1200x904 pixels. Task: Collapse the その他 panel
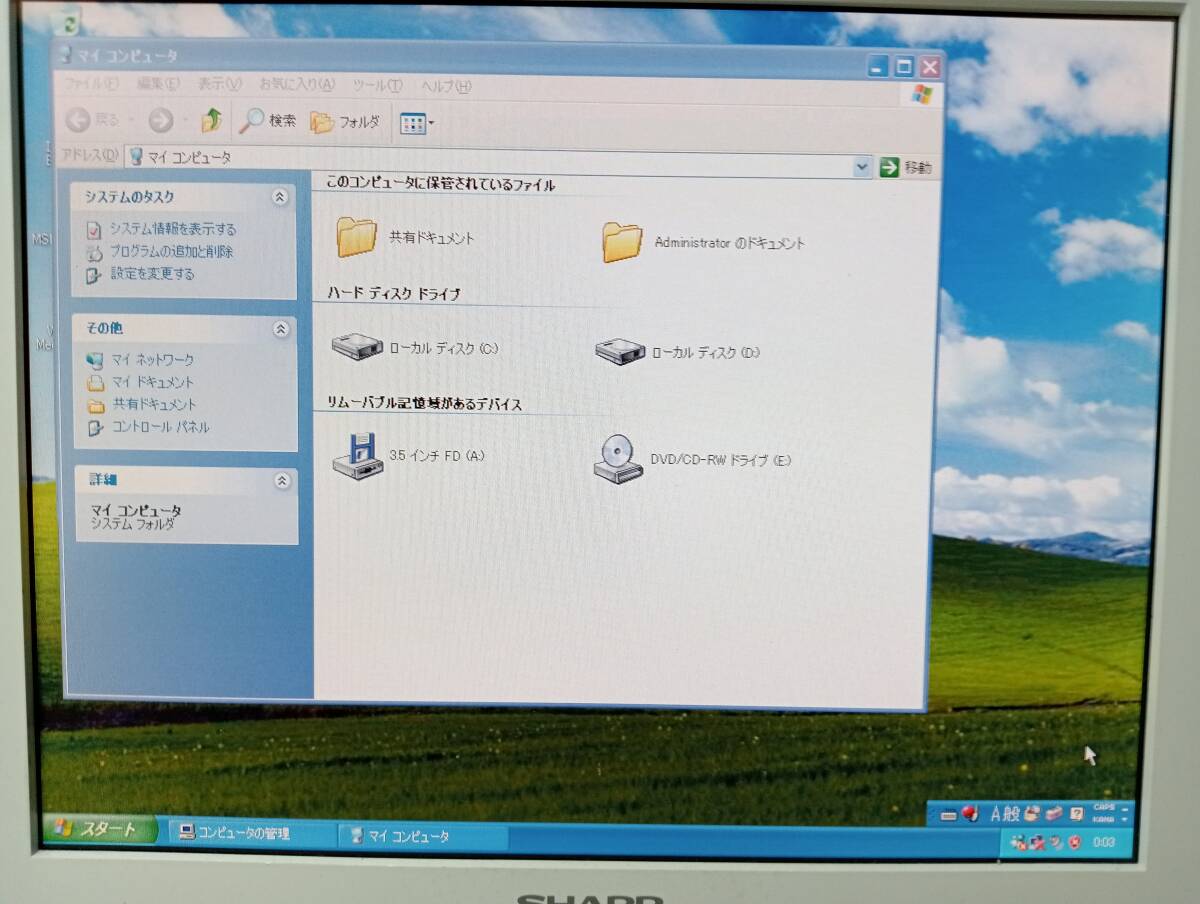click(x=281, y=328)
